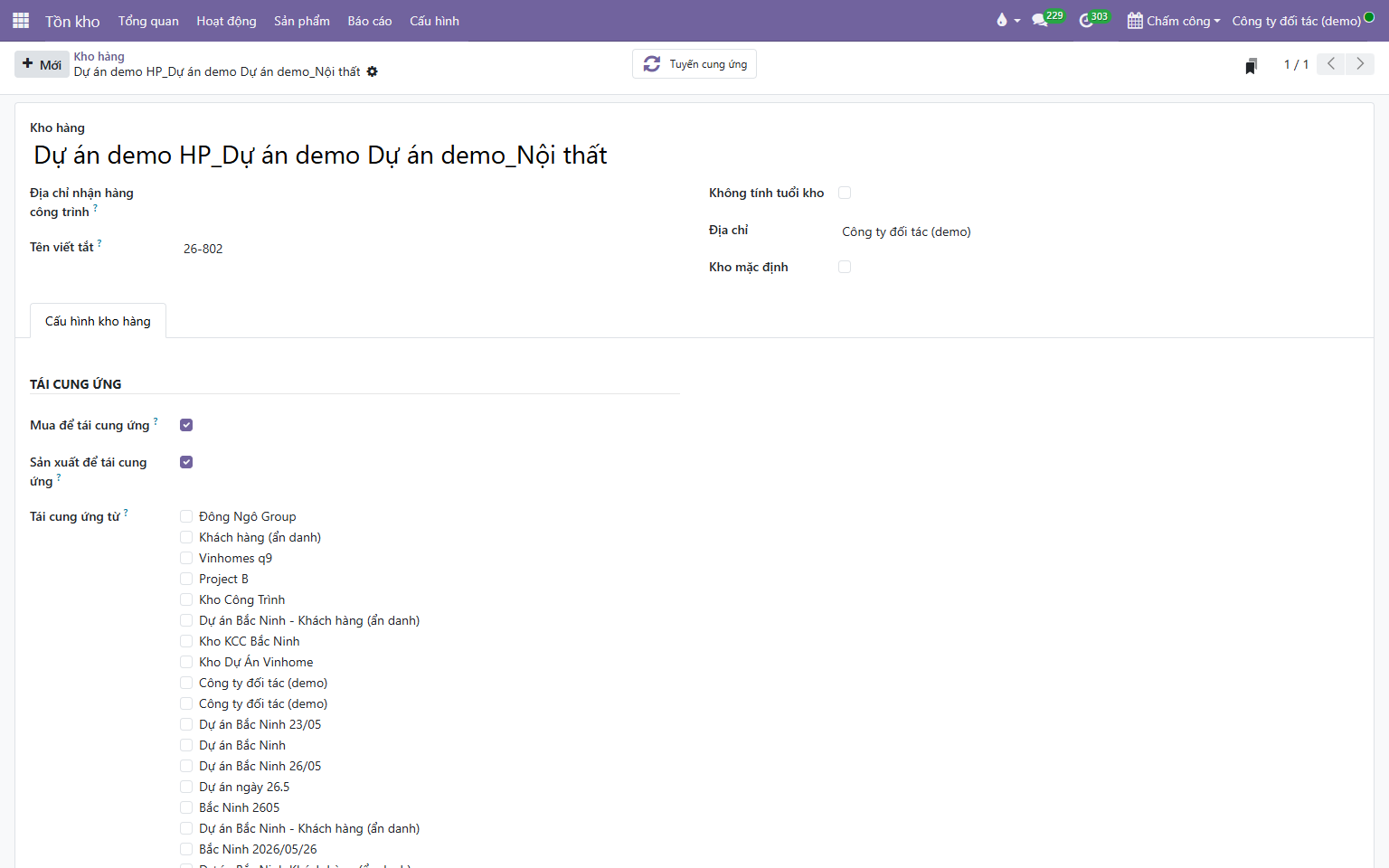Expand the droplet menu dropdown arrow
This screenshot has width=1389, height=868.
[1017, 21]
